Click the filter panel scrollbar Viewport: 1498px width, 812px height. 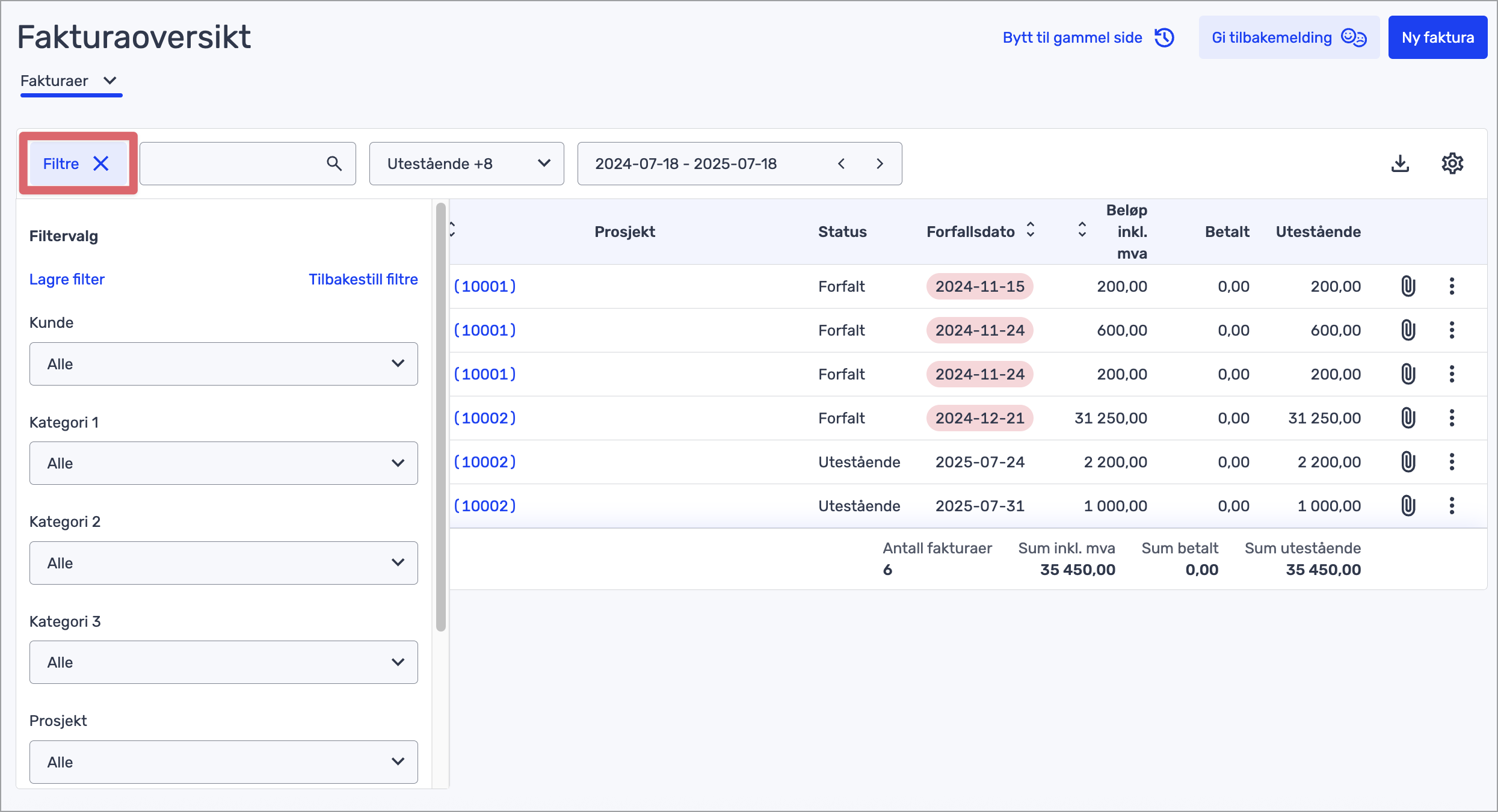click(x=441, y=417)
